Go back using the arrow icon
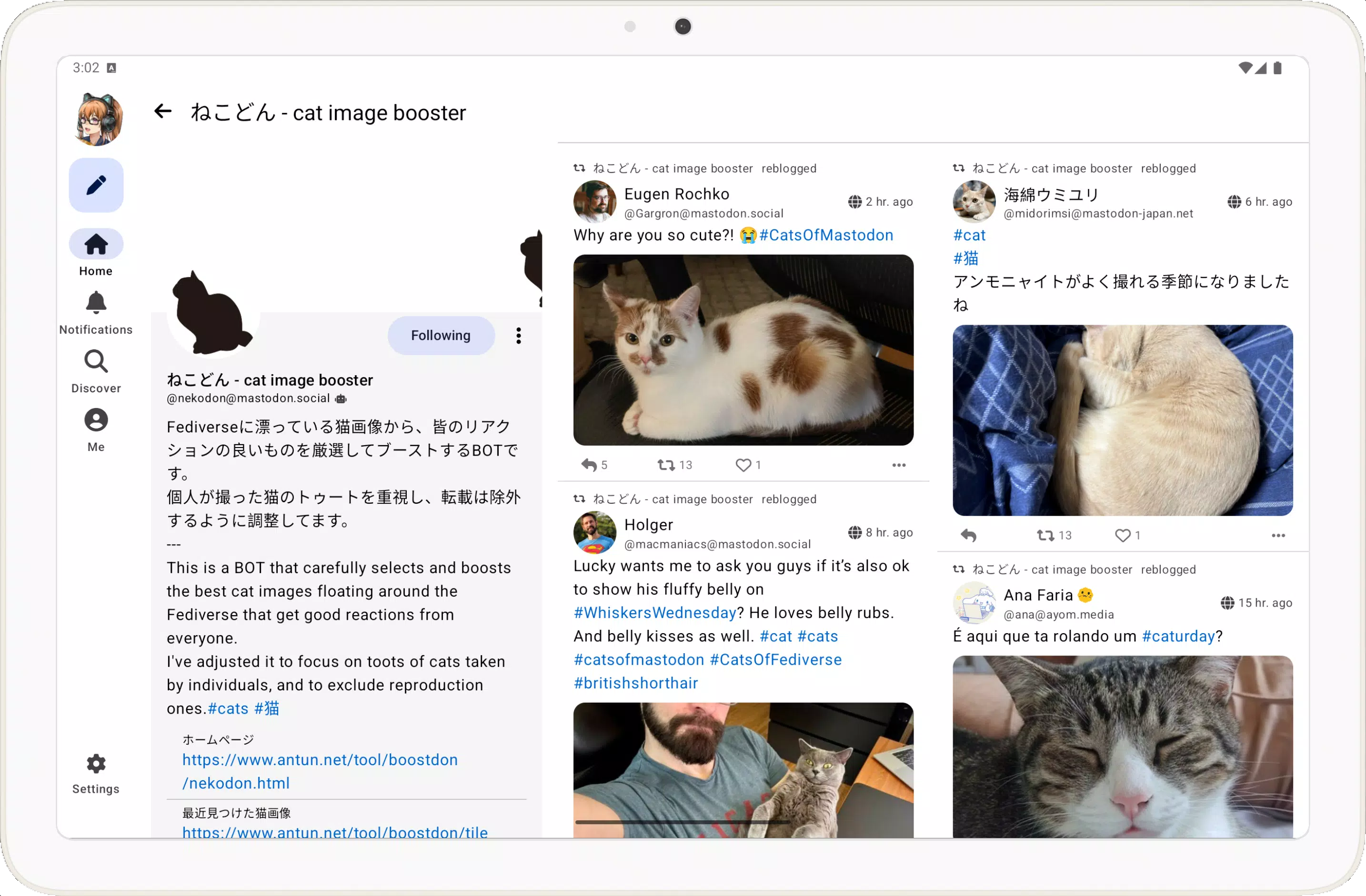1366x896 pixels. tap(162, 112)
